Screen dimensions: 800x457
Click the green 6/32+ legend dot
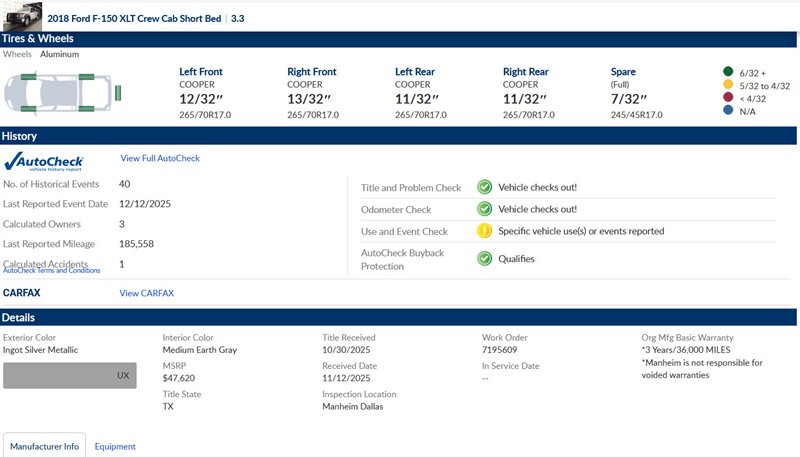(x=727, y=72)
